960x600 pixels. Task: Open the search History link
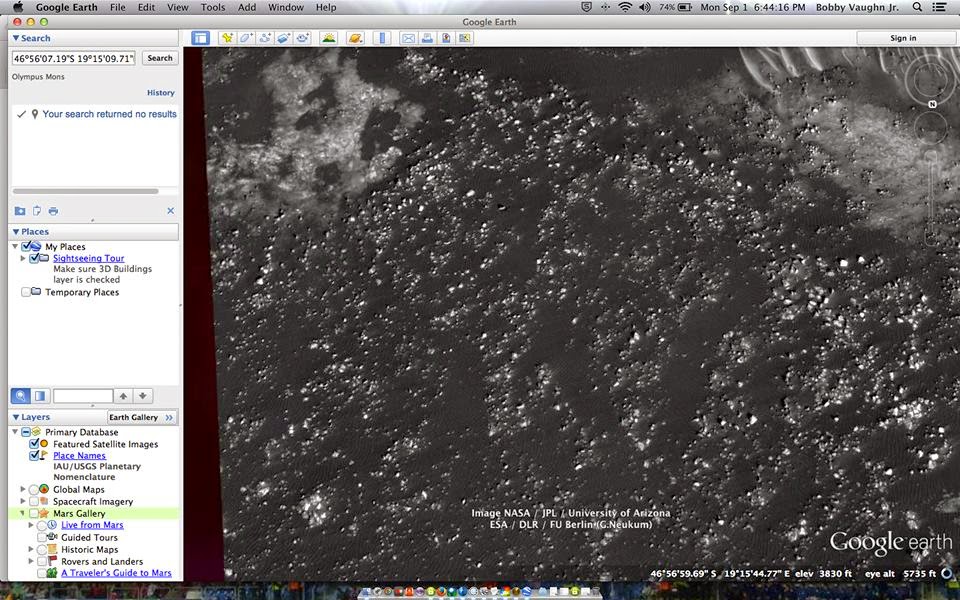click(160, 92)
